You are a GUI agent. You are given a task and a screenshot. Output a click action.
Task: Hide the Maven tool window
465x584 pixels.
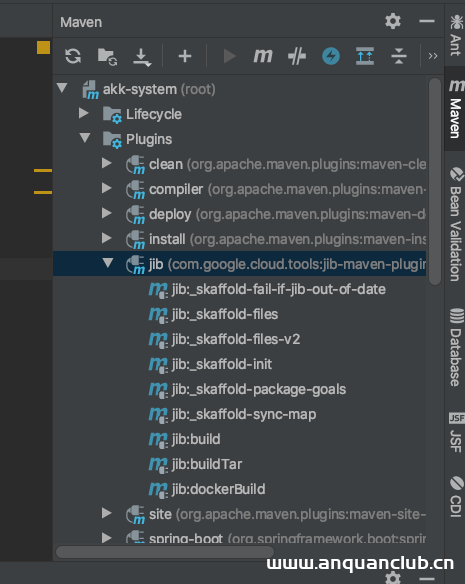click(x=427, y=21)
